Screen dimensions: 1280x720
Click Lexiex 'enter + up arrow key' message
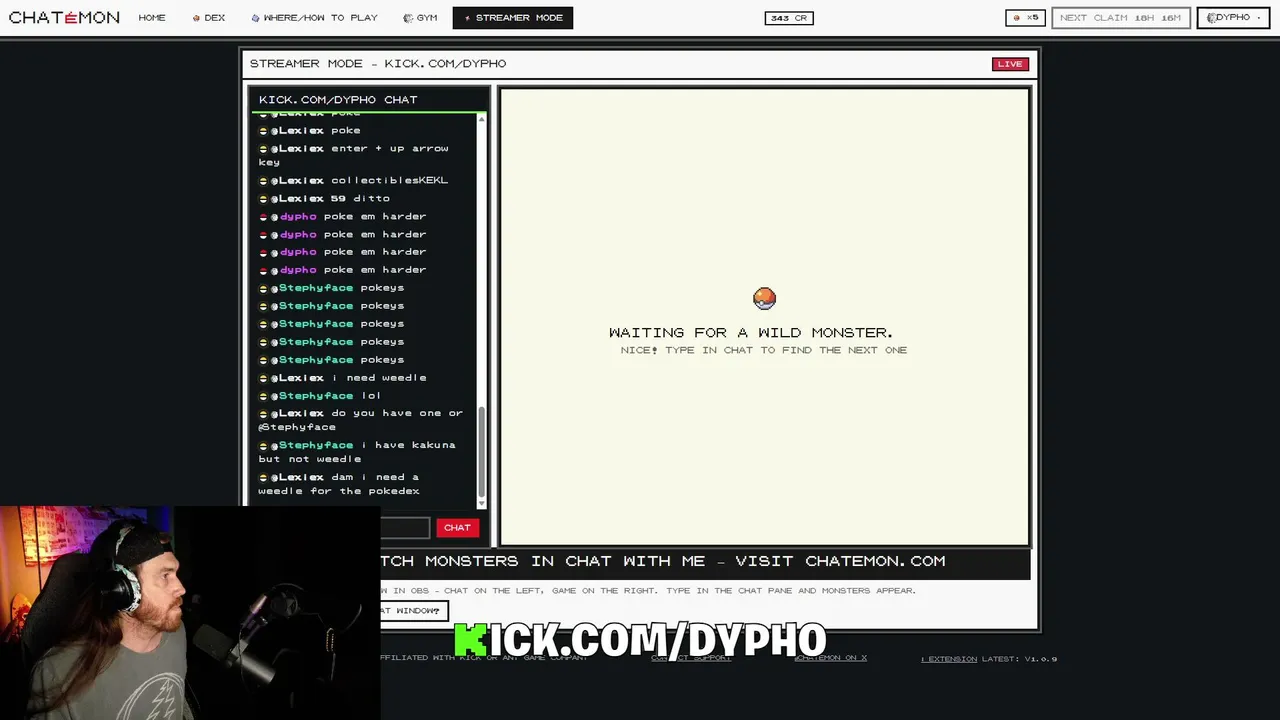click(354, 155)
